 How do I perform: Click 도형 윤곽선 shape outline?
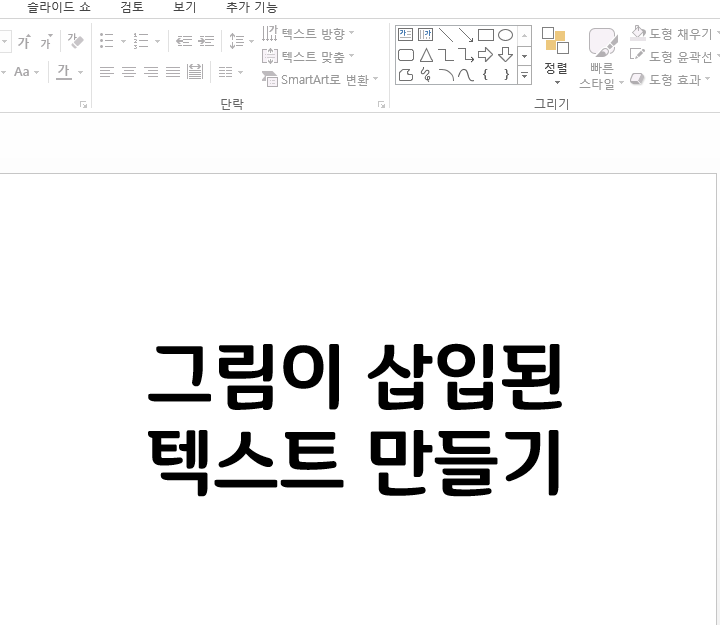[x=673, y=56]
